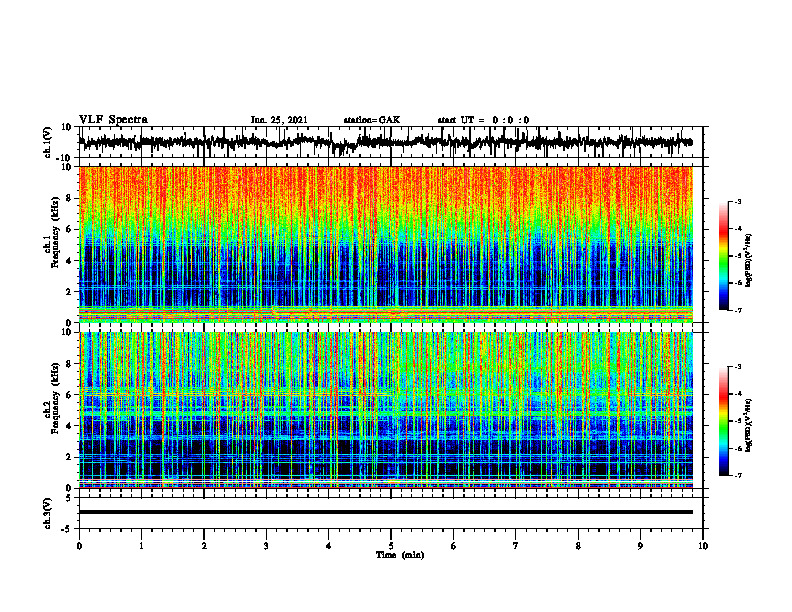
Task: Click the ch.1 spectrogram panel
Action: point(386,244)
